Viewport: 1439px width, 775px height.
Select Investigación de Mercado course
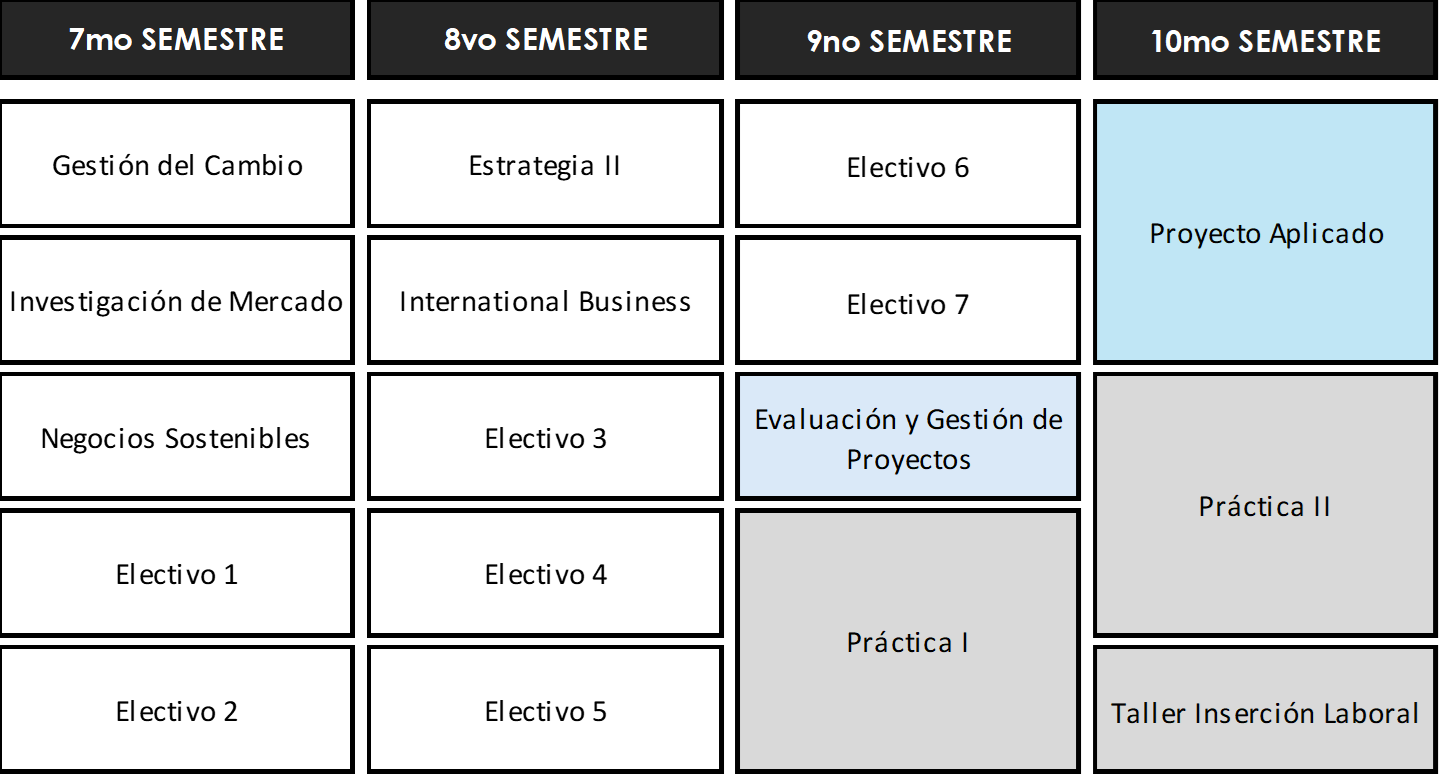tap(177, 301)
